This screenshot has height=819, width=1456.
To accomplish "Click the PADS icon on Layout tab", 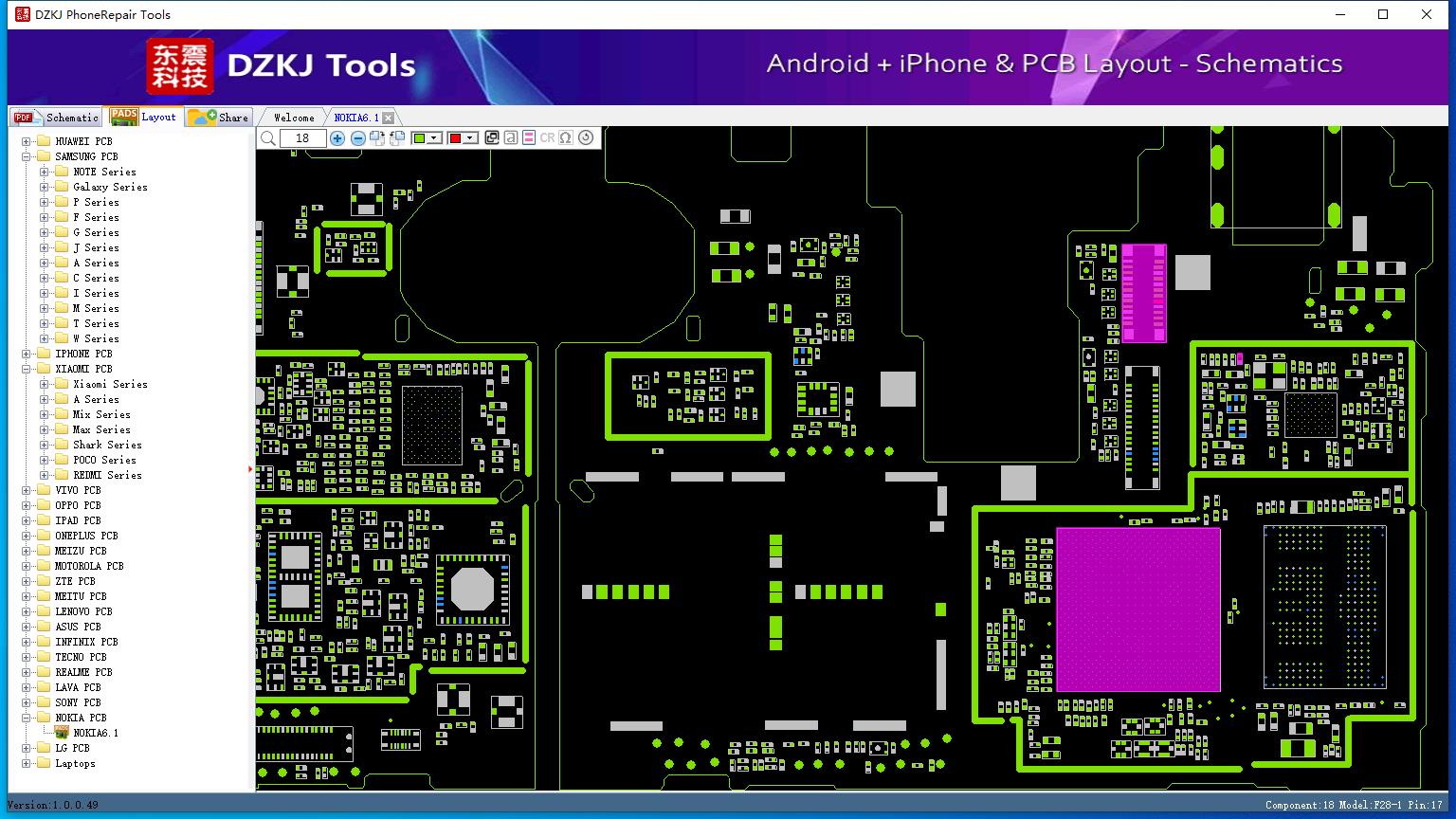I will pos(124,117).
